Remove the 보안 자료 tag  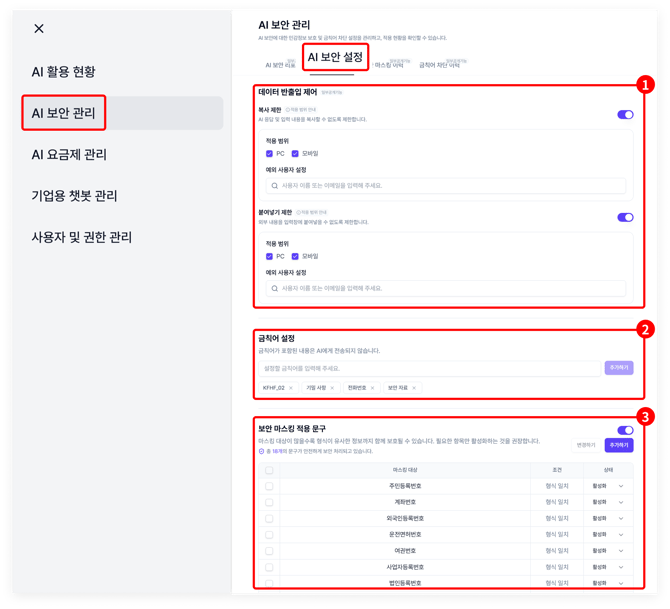click(x=414, y=388)
